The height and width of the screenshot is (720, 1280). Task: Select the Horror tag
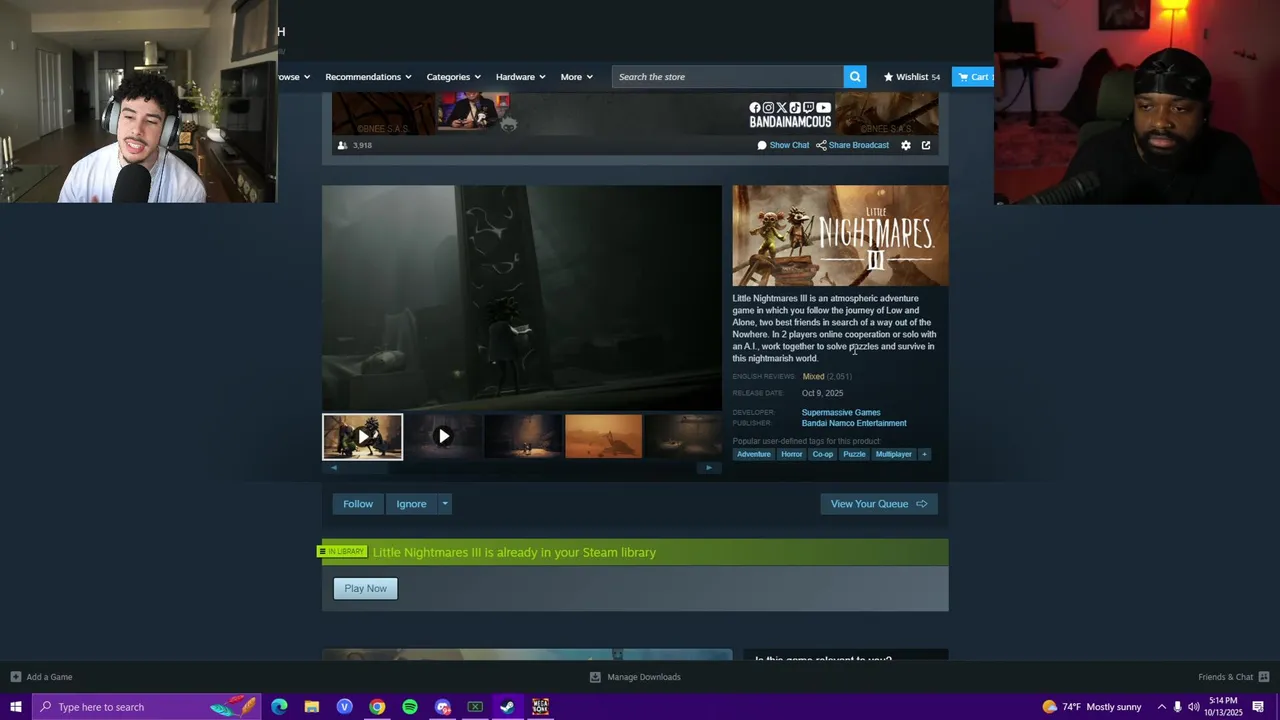(792, 454)
